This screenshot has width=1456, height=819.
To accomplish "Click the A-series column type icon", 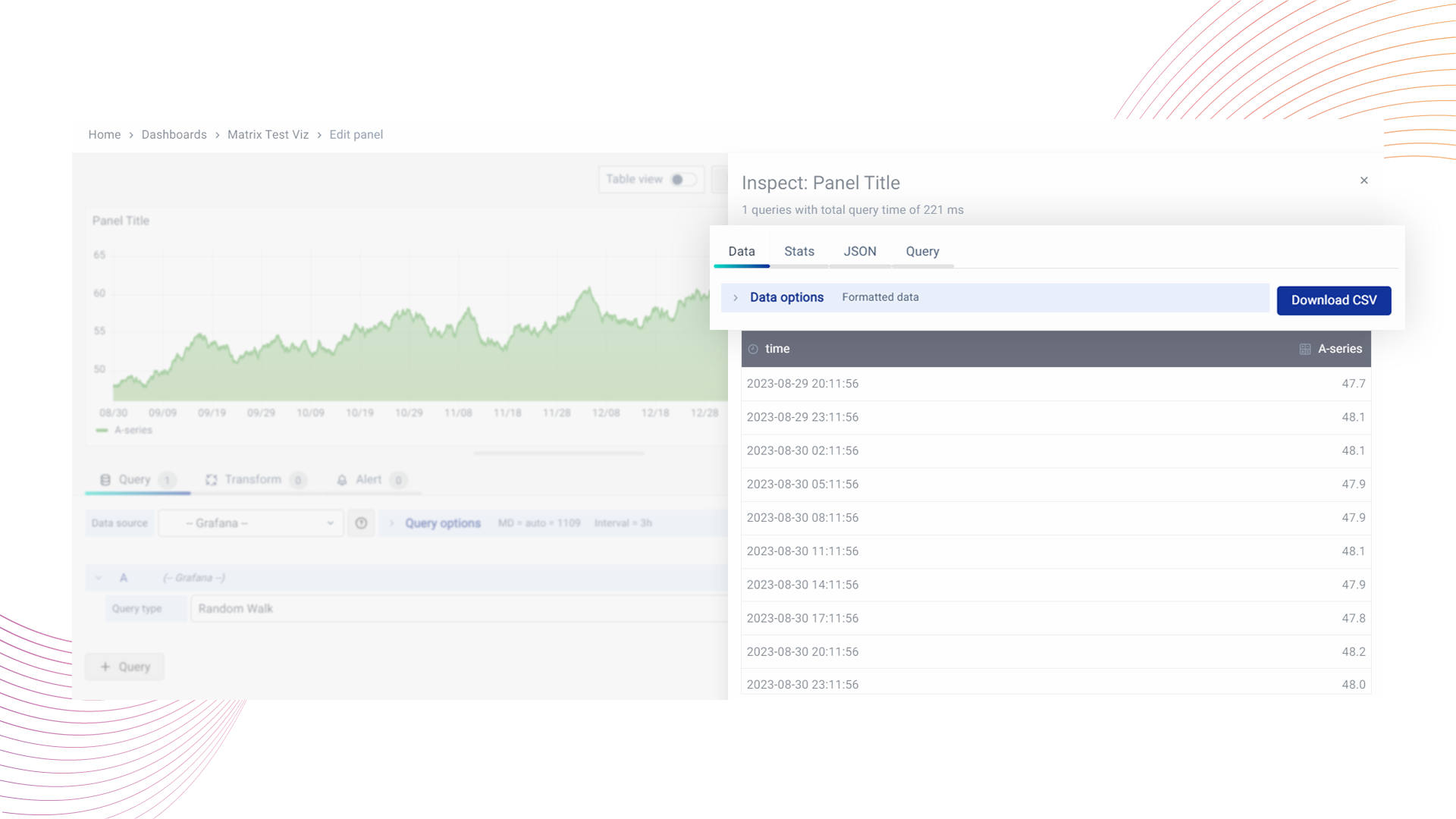I will (1304, 350).
